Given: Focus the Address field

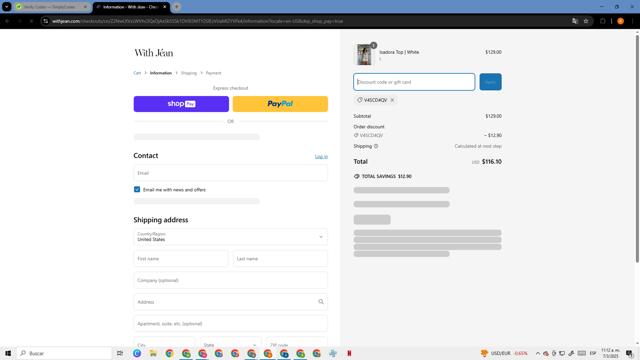Looking at the screenshot, I should [x=231, y=302].
